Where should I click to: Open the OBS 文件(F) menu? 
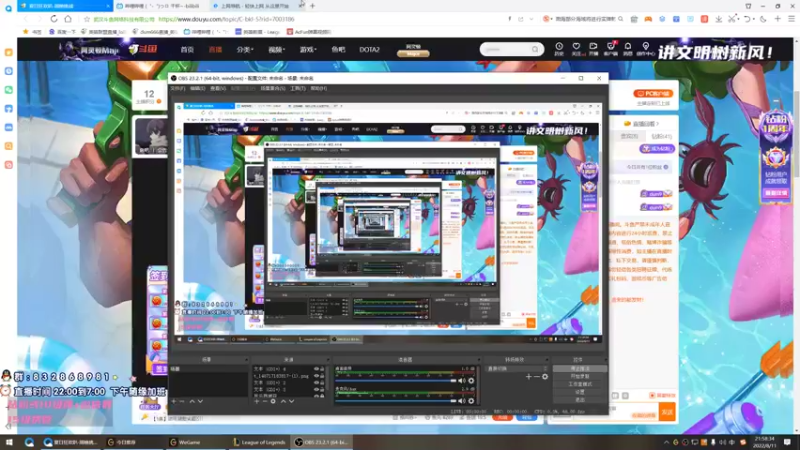point(178,88)
